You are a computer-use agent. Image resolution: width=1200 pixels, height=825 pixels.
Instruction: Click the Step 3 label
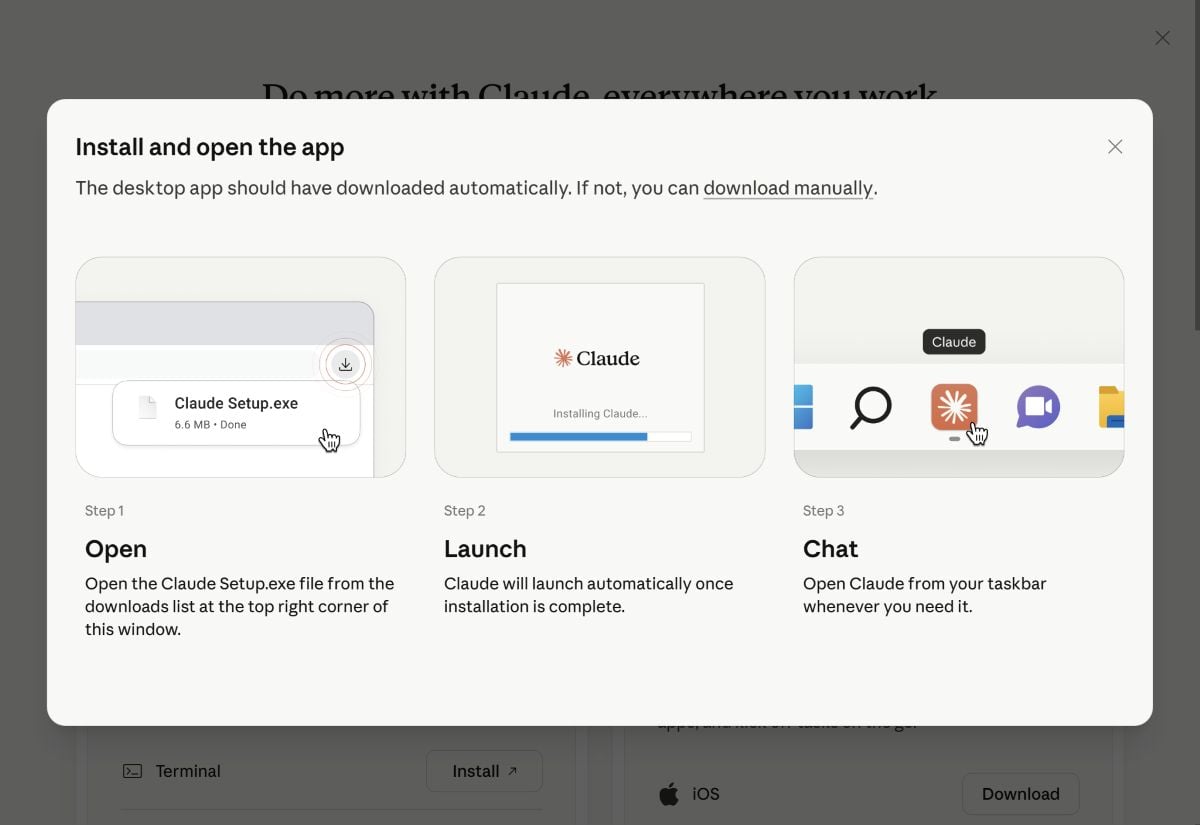[x=824, y=511]
